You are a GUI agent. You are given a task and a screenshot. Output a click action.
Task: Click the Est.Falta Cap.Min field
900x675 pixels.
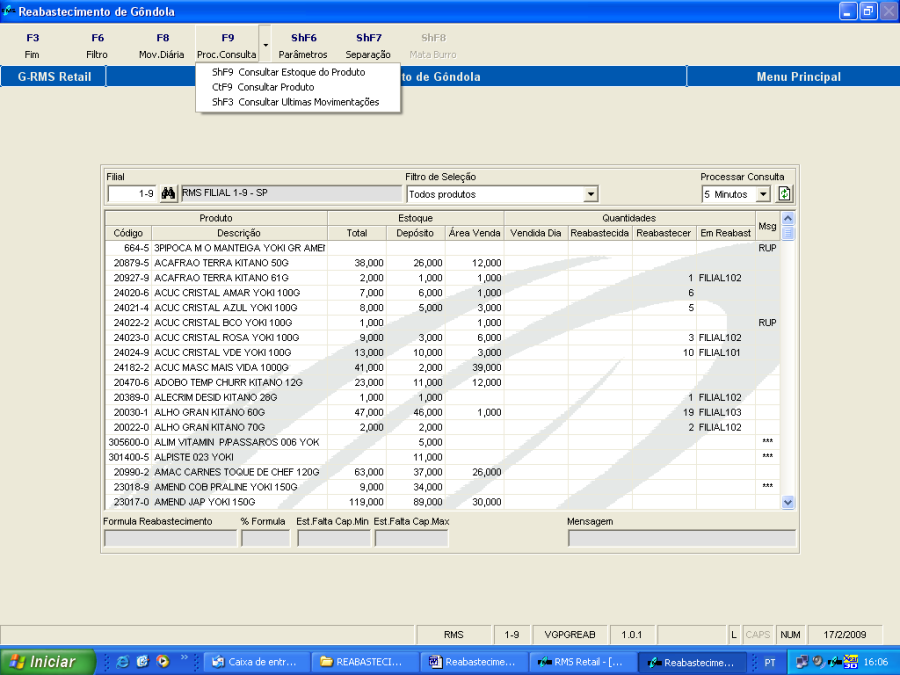tap(333, 538)
